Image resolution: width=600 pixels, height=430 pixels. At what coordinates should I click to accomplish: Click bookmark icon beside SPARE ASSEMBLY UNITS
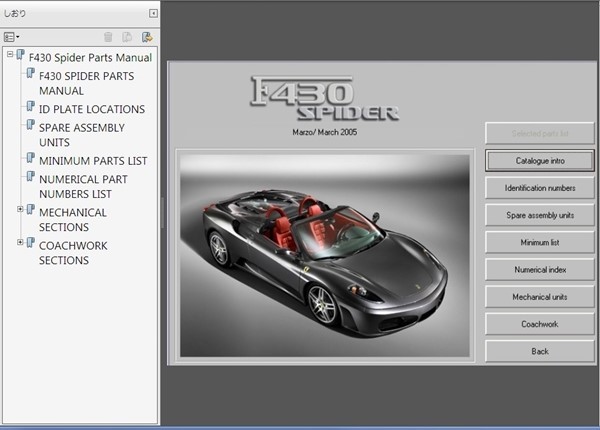tap(31, 125)
